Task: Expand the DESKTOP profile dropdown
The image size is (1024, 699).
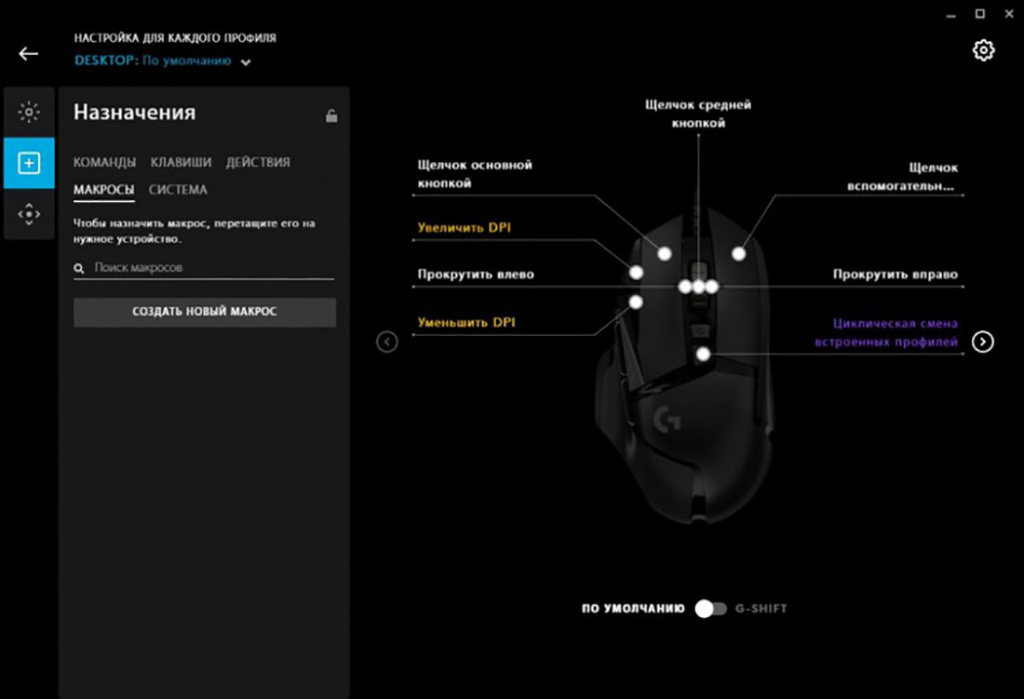Action: click(x=246, y=62)
